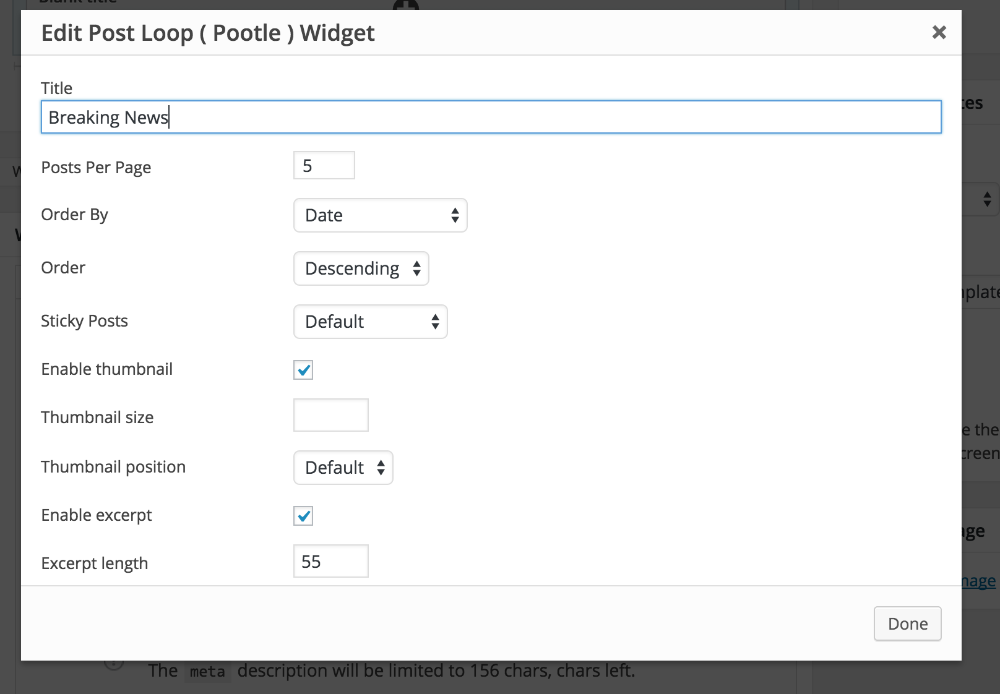Click the dimmed plus icon above dialog
This screenshot has height=694, width=1000.
(406, 6)
